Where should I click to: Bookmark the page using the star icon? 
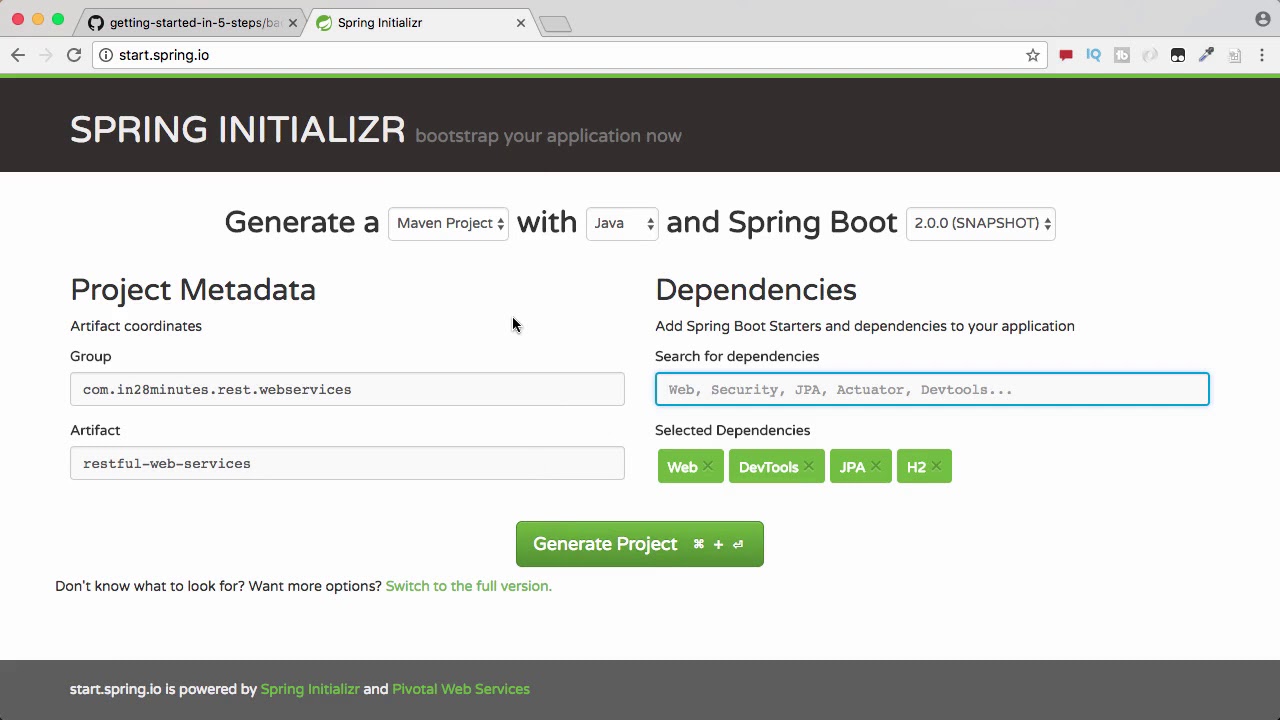[x=1033, y=55]
